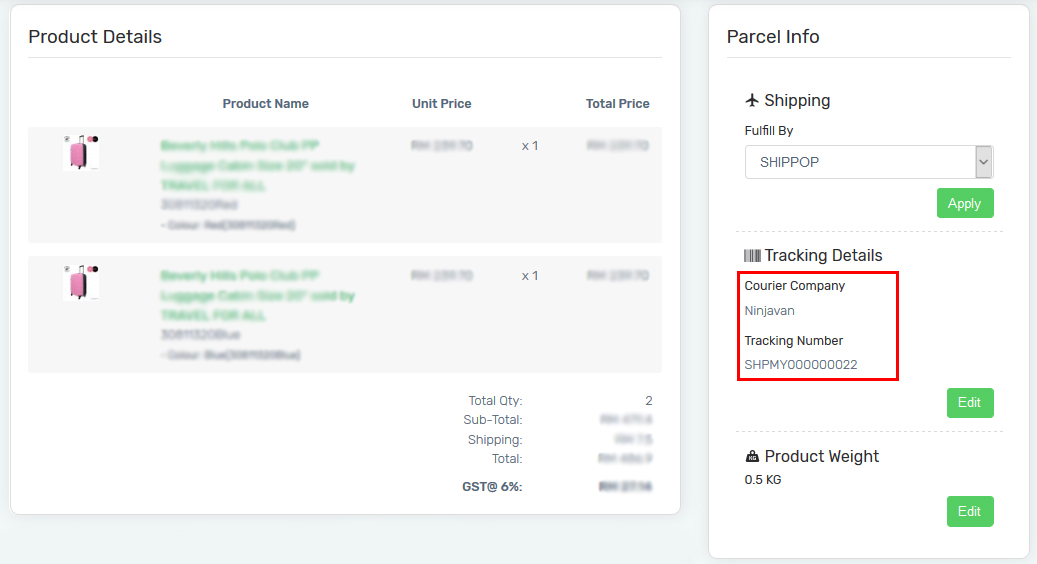
Task: Open the first pink luggage thumbnail
Action: coord(81,152)
